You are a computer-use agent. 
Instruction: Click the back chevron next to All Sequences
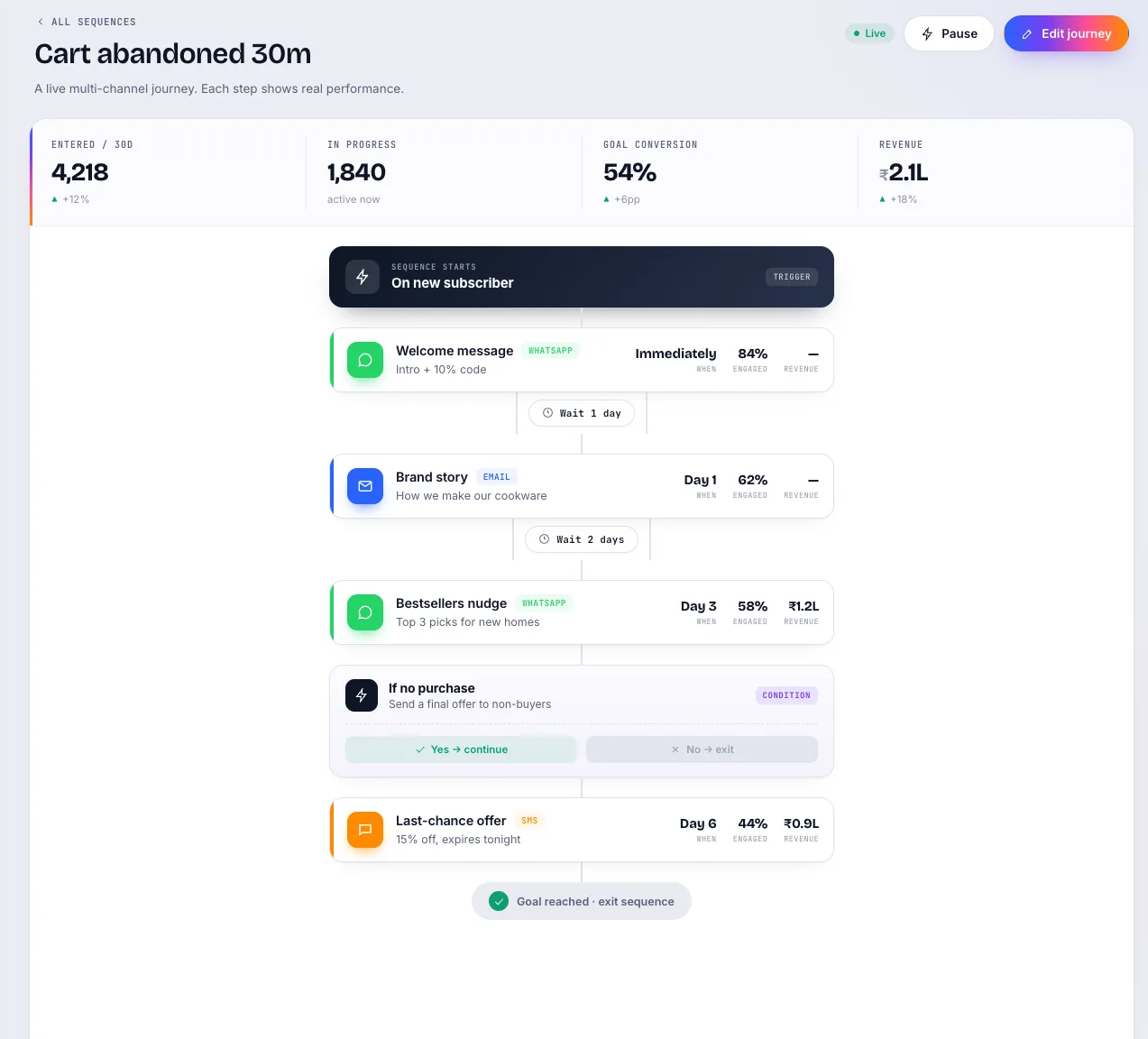(41, 22)
